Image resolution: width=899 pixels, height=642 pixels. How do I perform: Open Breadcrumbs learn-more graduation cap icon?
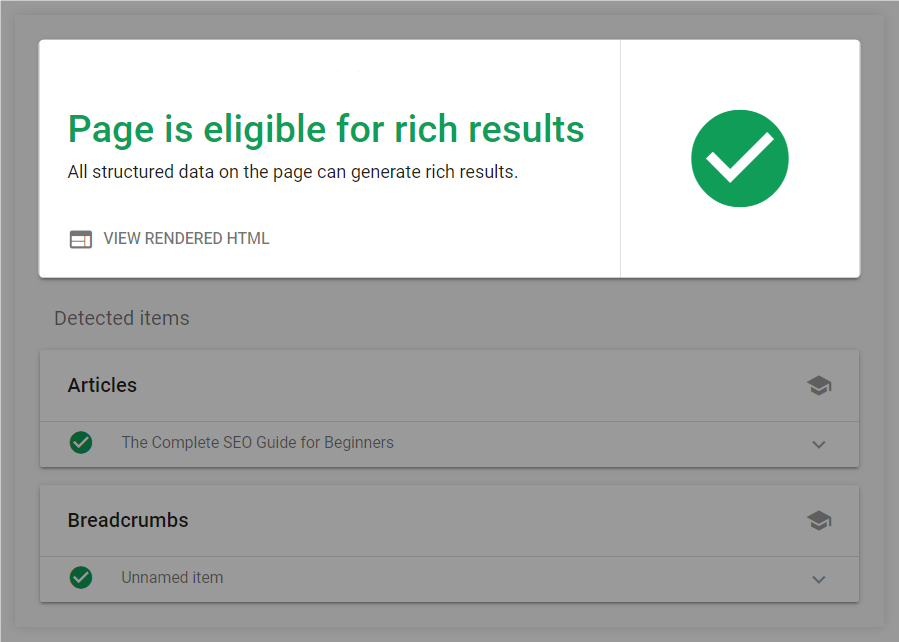(819, 520)
